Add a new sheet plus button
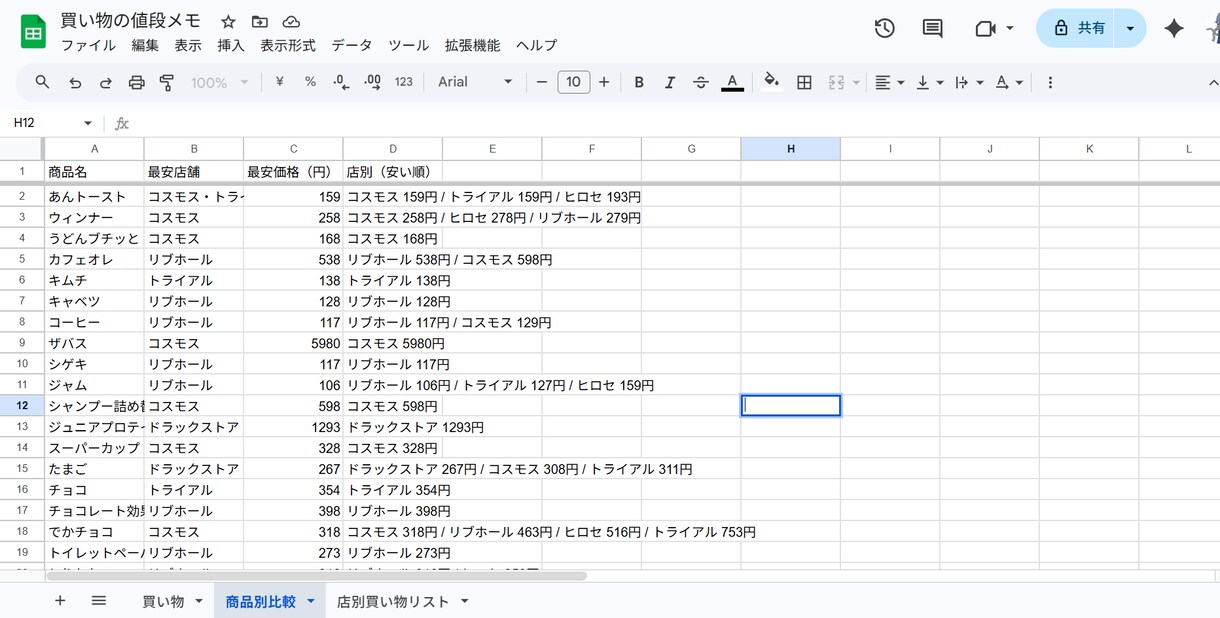 coord(60,601)
